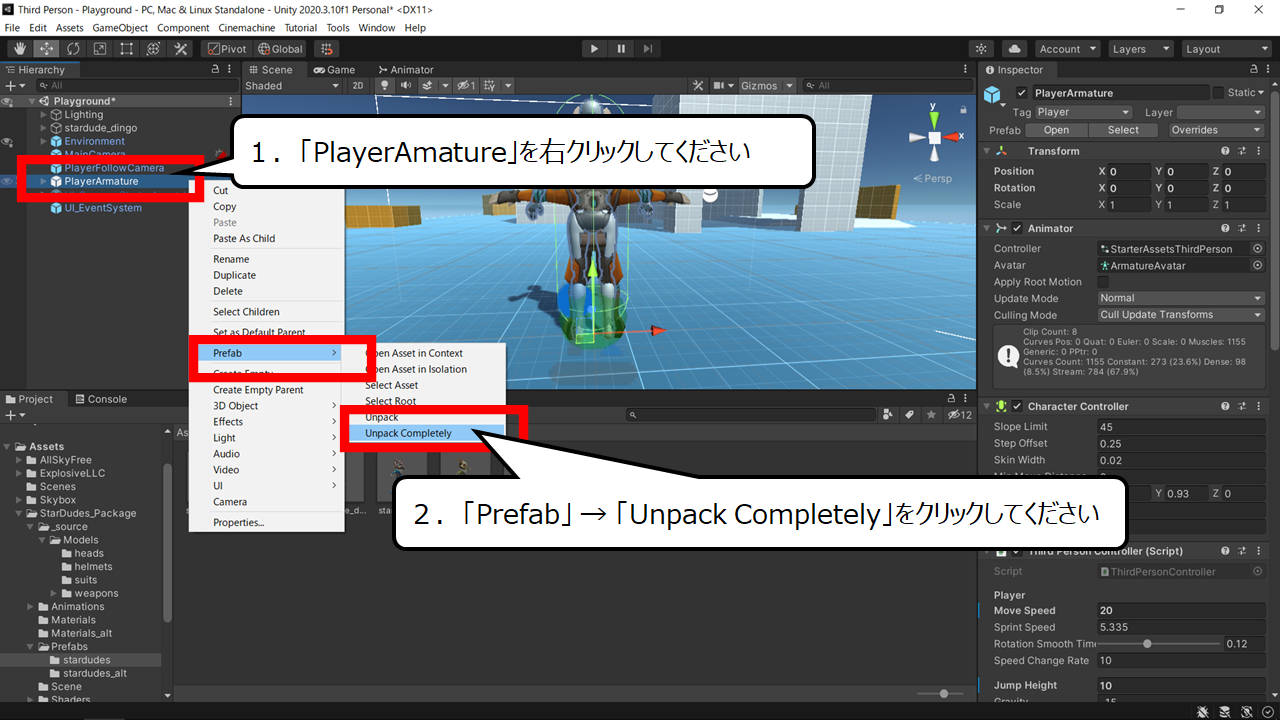
Task: Open the Account dropdown
Action: [1067, 49]
